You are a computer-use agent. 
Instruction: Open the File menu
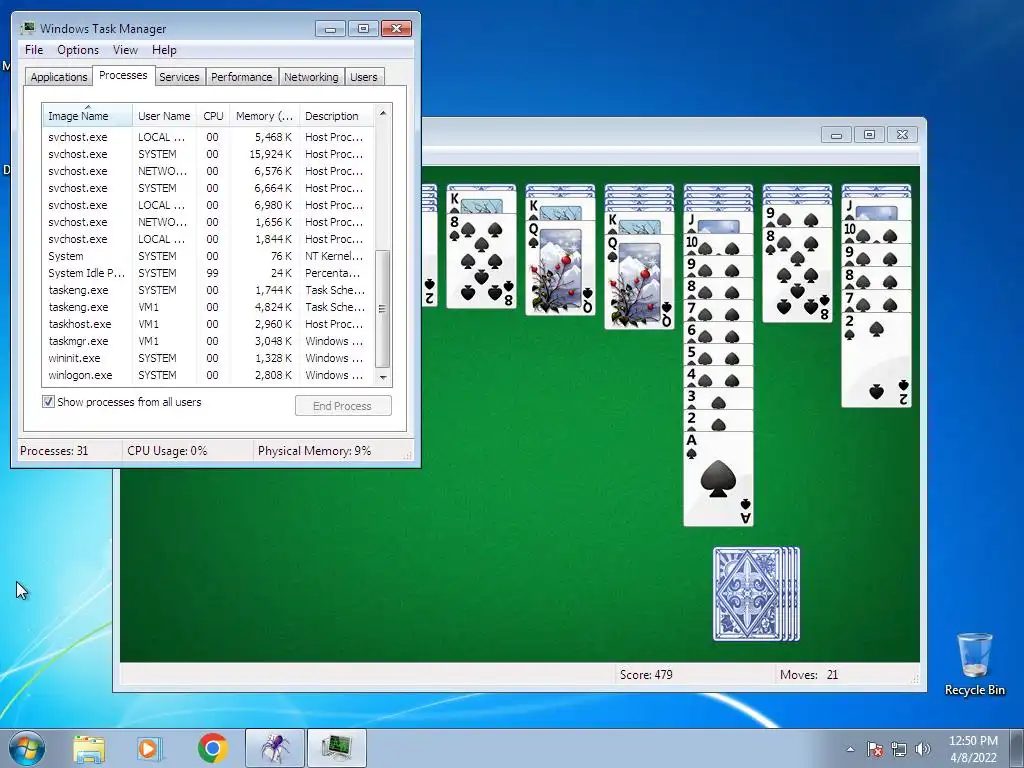34,50
